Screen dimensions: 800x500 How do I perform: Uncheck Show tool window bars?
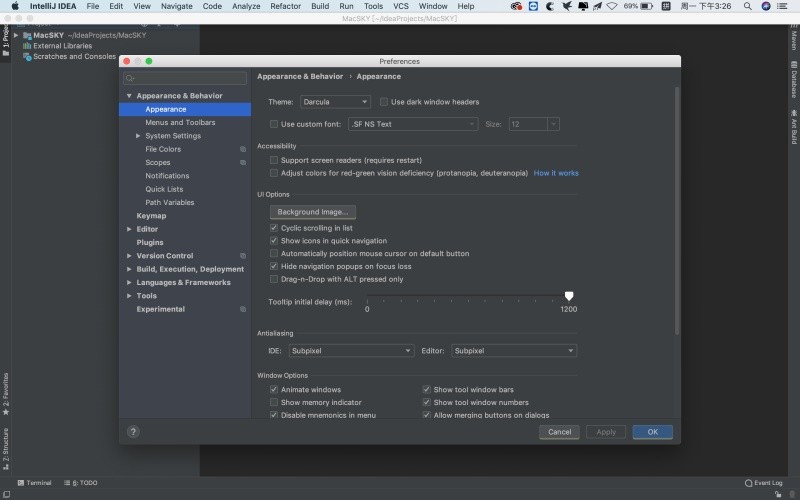426,389
